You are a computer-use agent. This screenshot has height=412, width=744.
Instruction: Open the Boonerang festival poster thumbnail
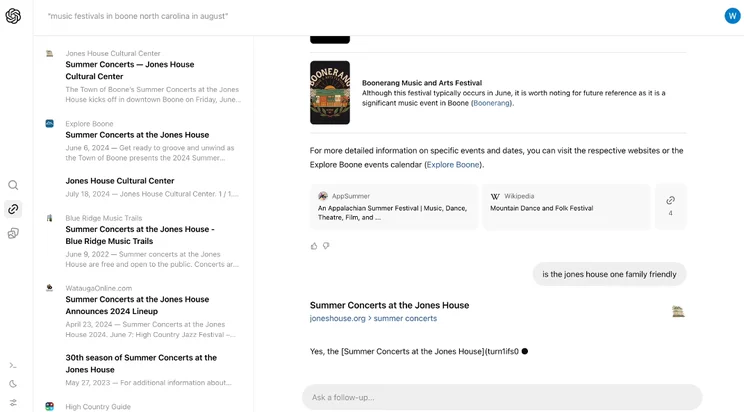click(330, 93)
